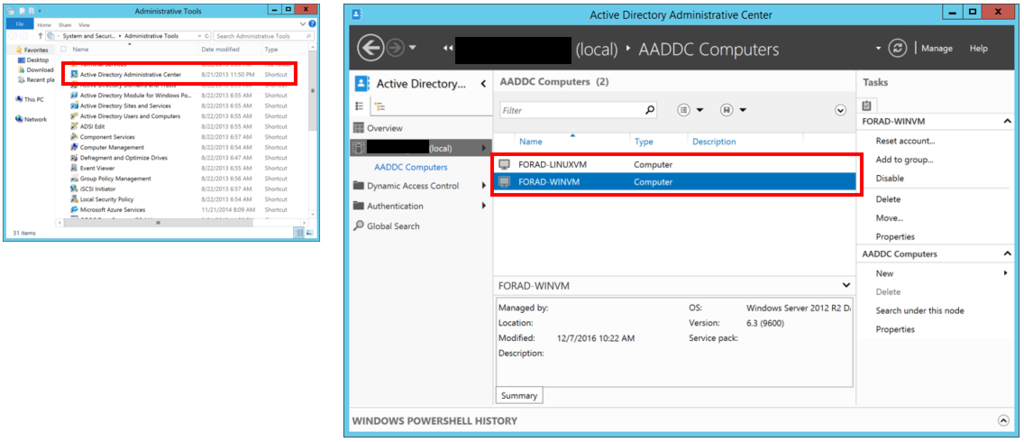The height and width of the screenshot is (442, 1024).
Task: Open Properties under FORAD-WINVM tasks
Action: click(895, 236)
